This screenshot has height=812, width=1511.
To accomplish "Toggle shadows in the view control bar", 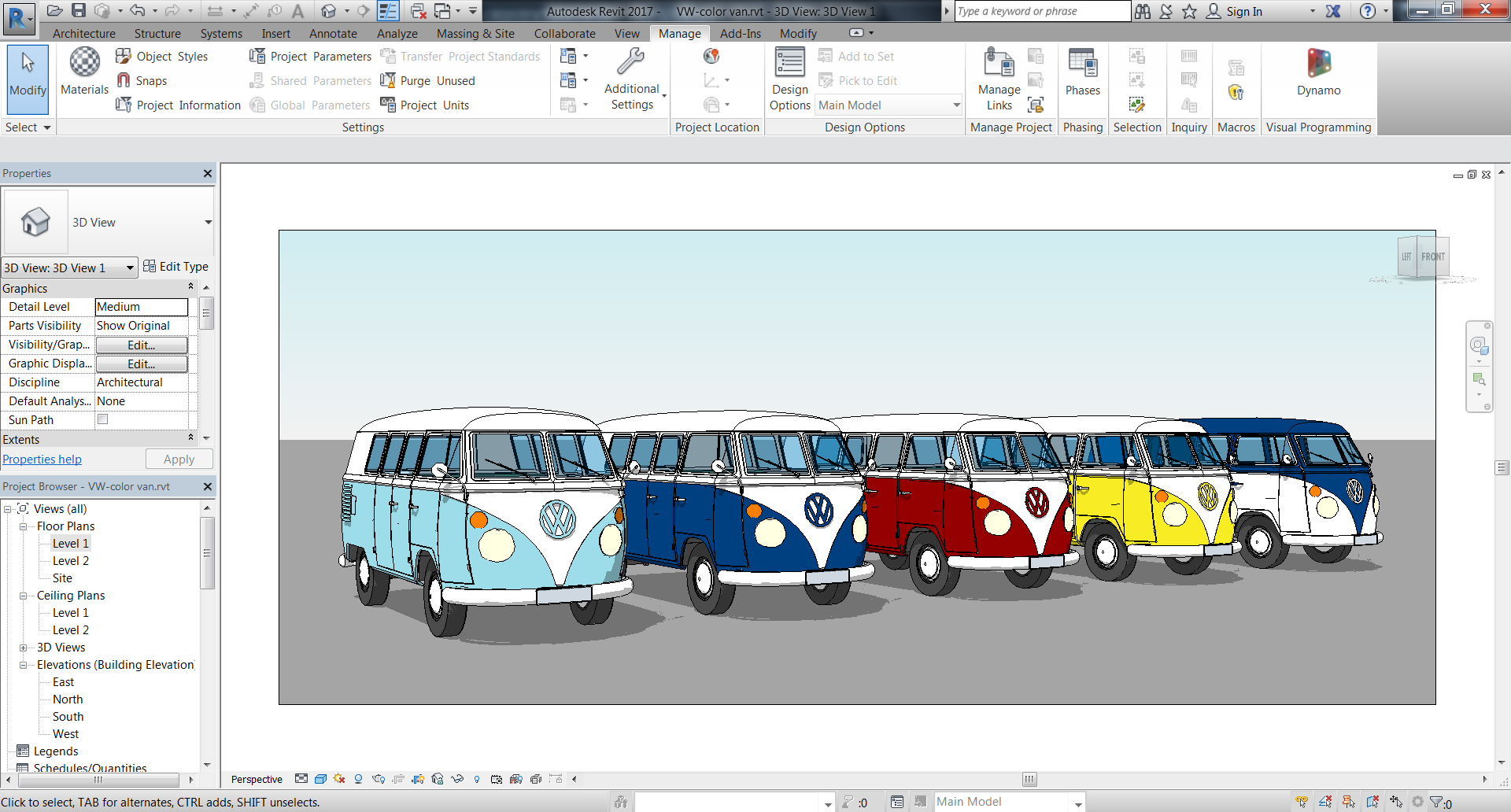I will [x=338, y=779].
